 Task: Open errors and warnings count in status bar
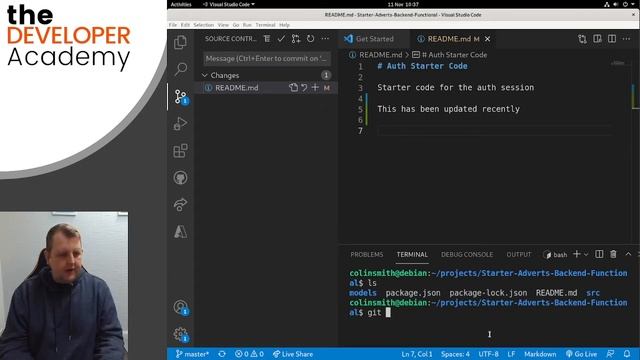[x=249, y=354]
